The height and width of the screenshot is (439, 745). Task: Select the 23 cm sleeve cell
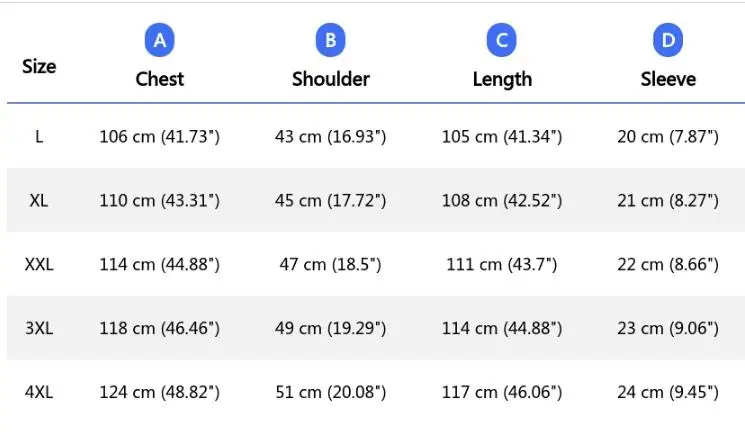pyautogui.click(x=668, y=329)
